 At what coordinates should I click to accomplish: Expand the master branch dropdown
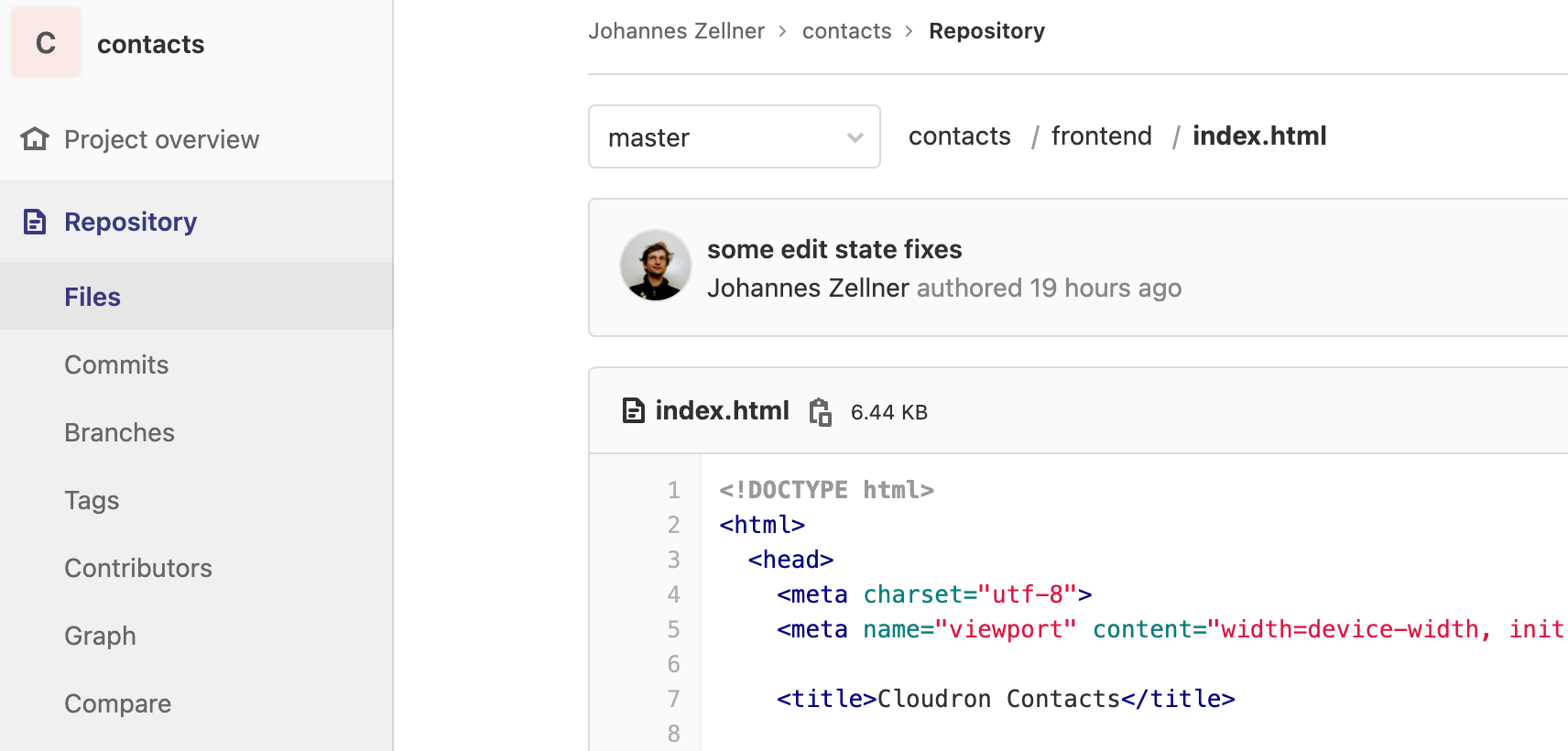735,136
